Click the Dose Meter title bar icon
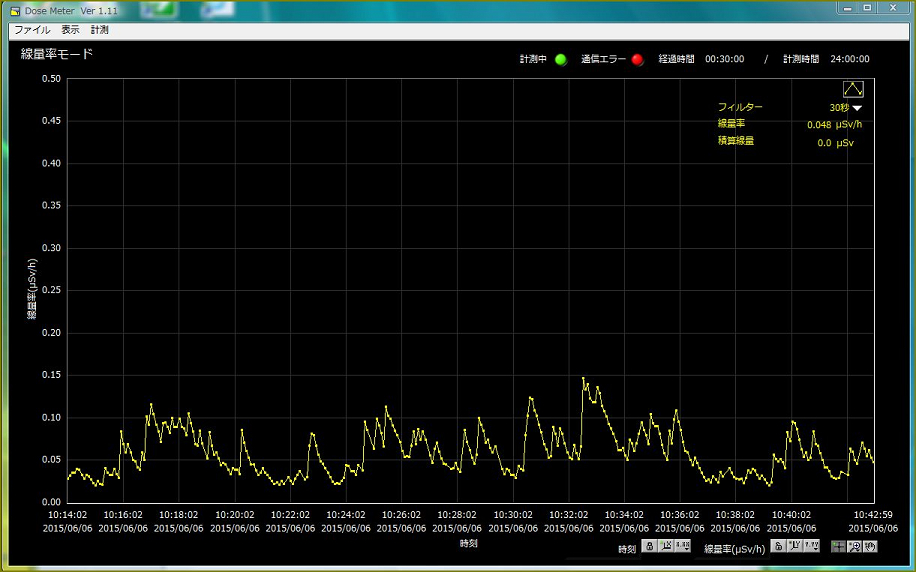The width and height of the screenshot is (916, 572). click(x=15, y=9)
